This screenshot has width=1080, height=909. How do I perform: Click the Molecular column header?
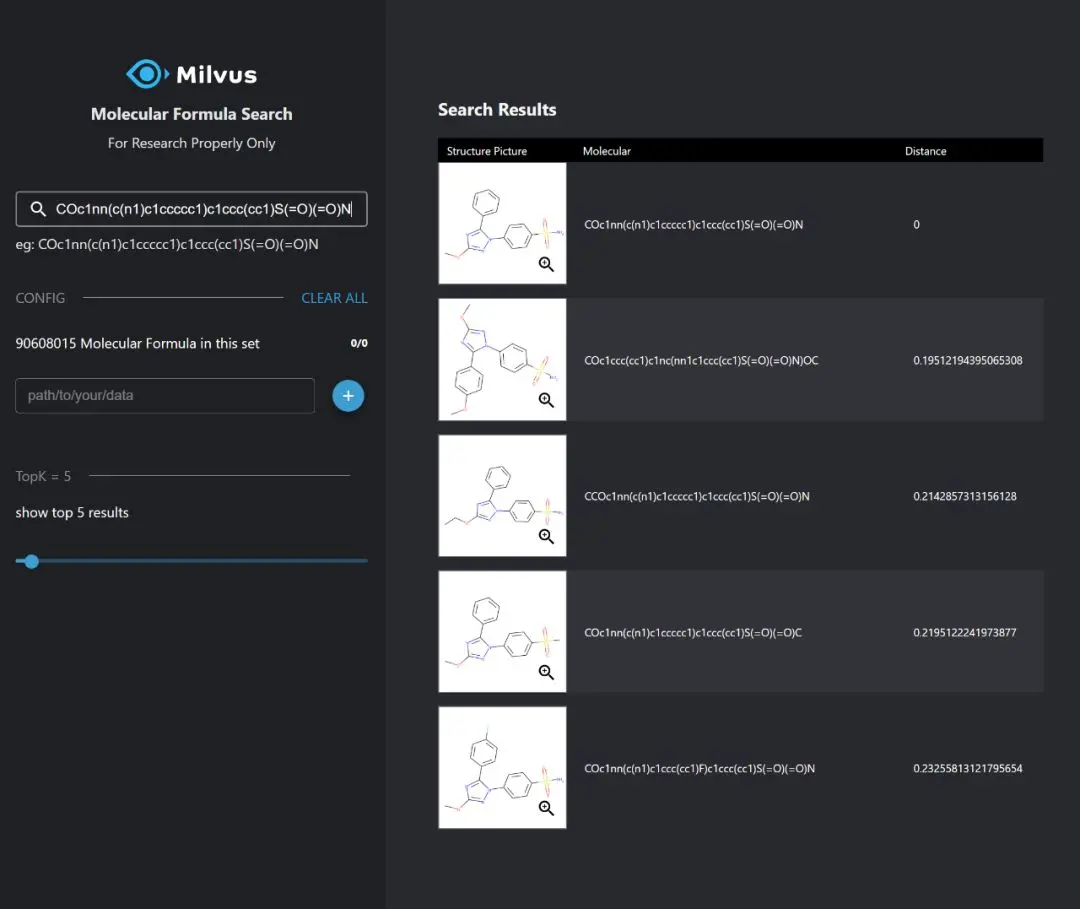point(607,151)
